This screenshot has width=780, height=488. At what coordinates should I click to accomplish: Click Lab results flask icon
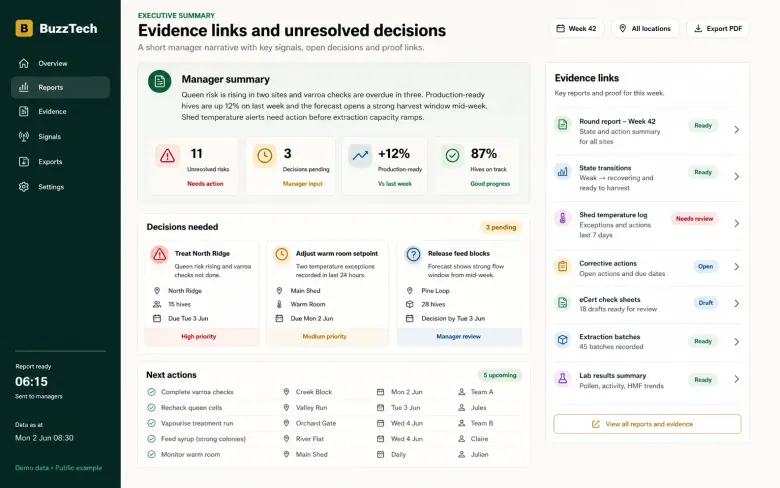(x=563, y=379)
